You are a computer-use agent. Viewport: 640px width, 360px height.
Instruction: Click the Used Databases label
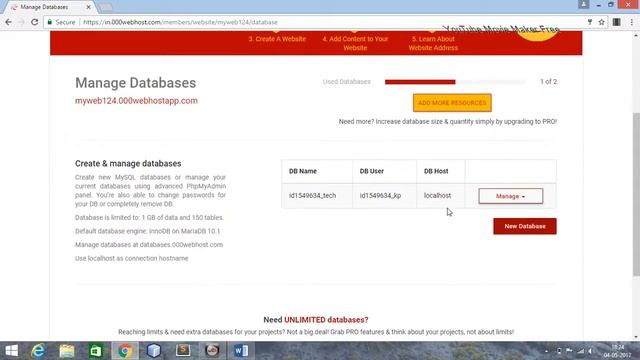(x=347, y=82)
